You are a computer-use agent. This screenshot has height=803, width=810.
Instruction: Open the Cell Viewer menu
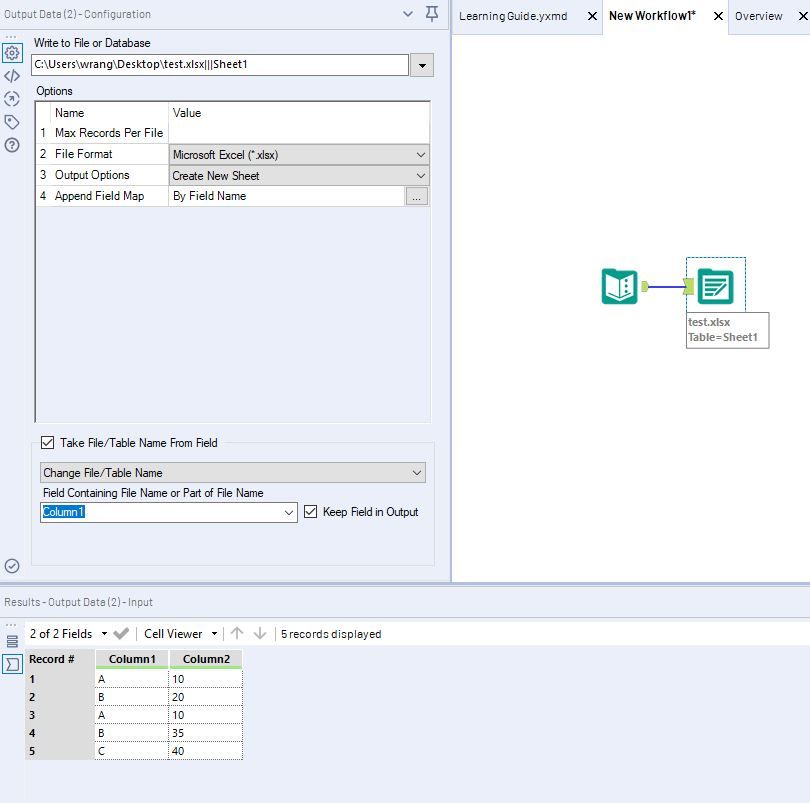click(180, 634)
